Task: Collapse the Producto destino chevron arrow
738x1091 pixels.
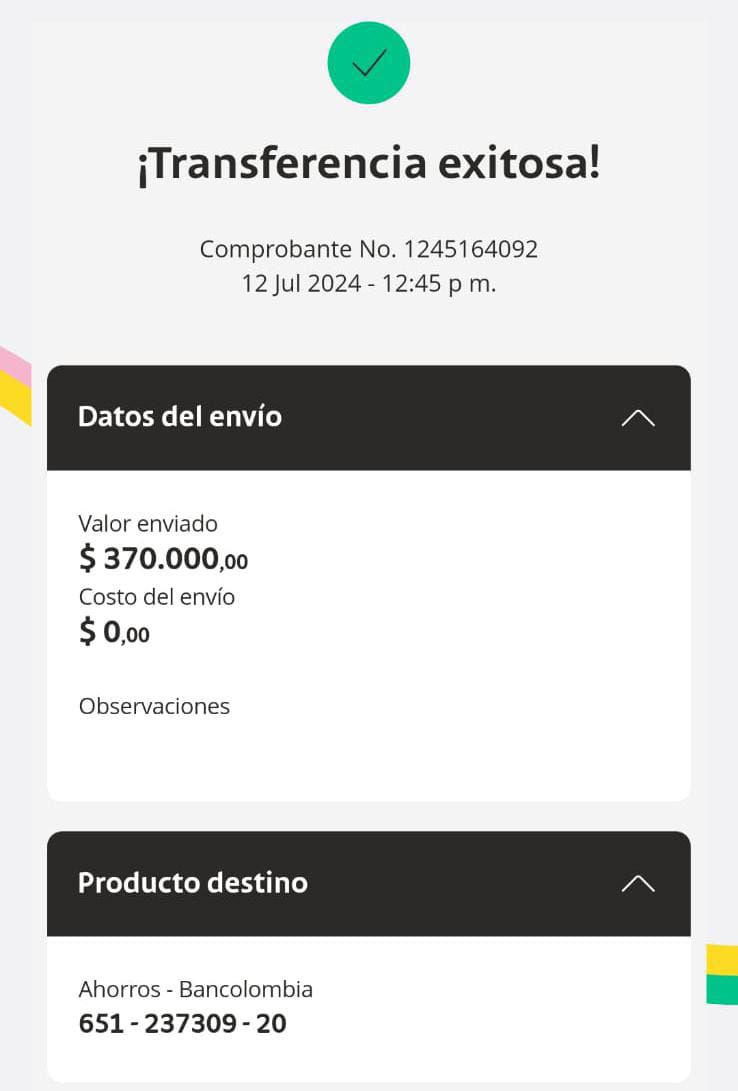Action: [x=637, y=884]
